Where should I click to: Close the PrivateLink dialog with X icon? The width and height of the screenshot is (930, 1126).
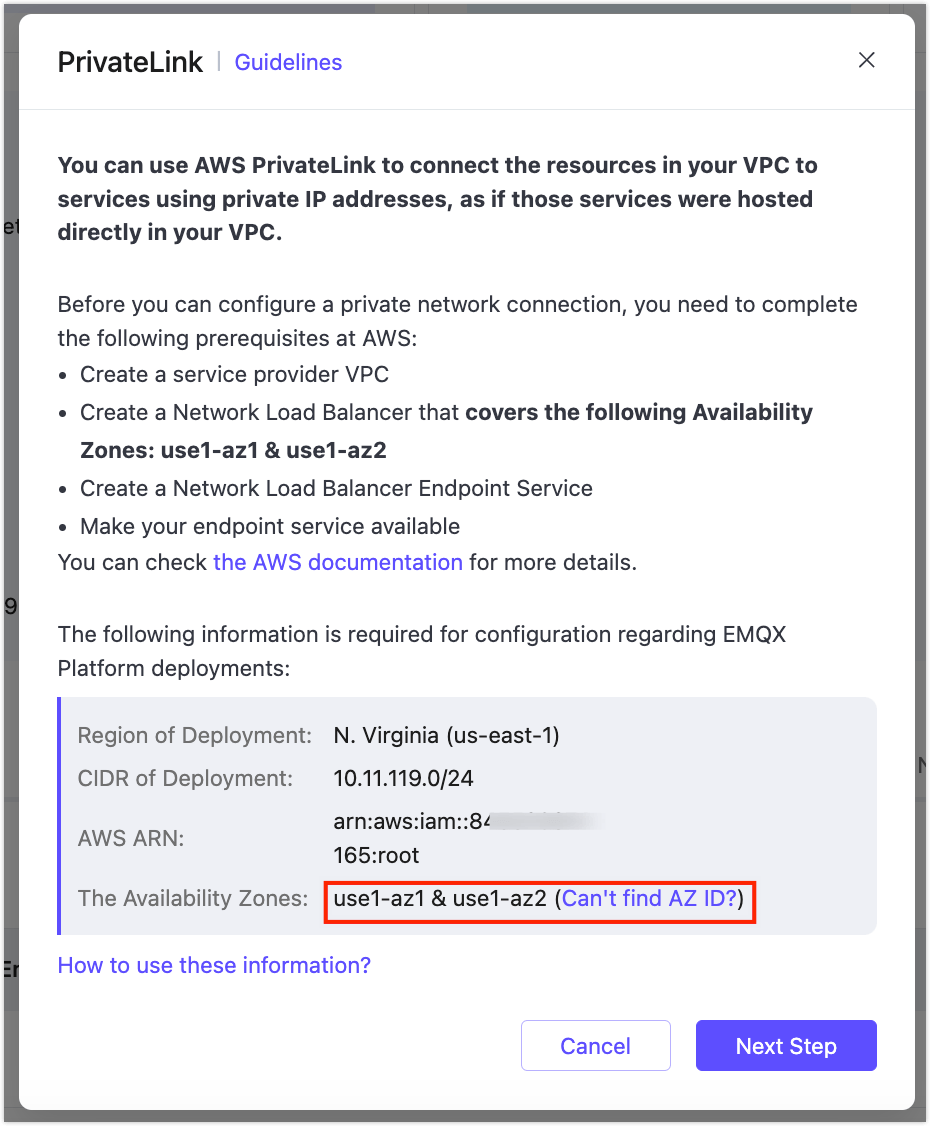(867, 60)
